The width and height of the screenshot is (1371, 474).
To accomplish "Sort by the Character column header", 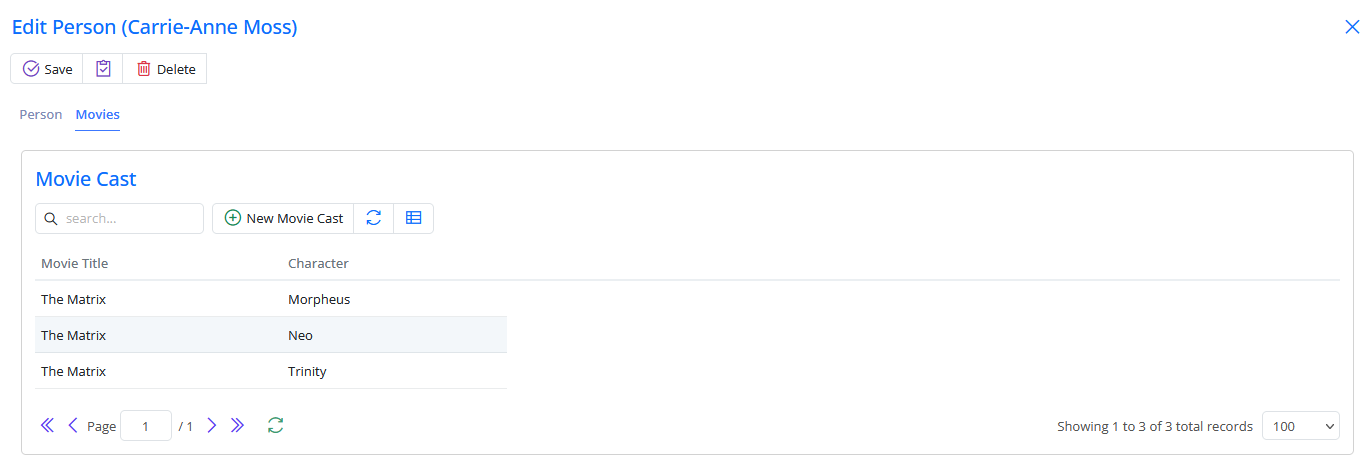I will 318,264.
